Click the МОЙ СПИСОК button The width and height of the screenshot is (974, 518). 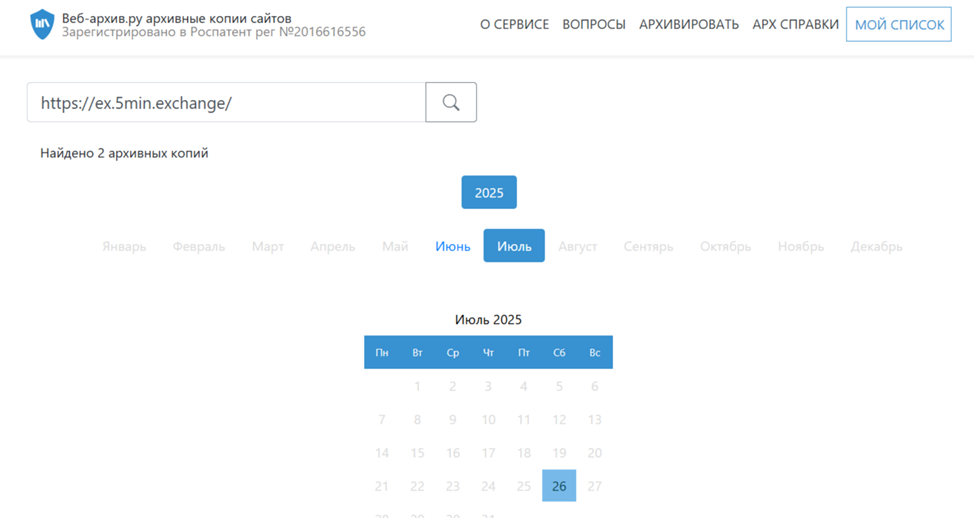(x=899, y=24)
